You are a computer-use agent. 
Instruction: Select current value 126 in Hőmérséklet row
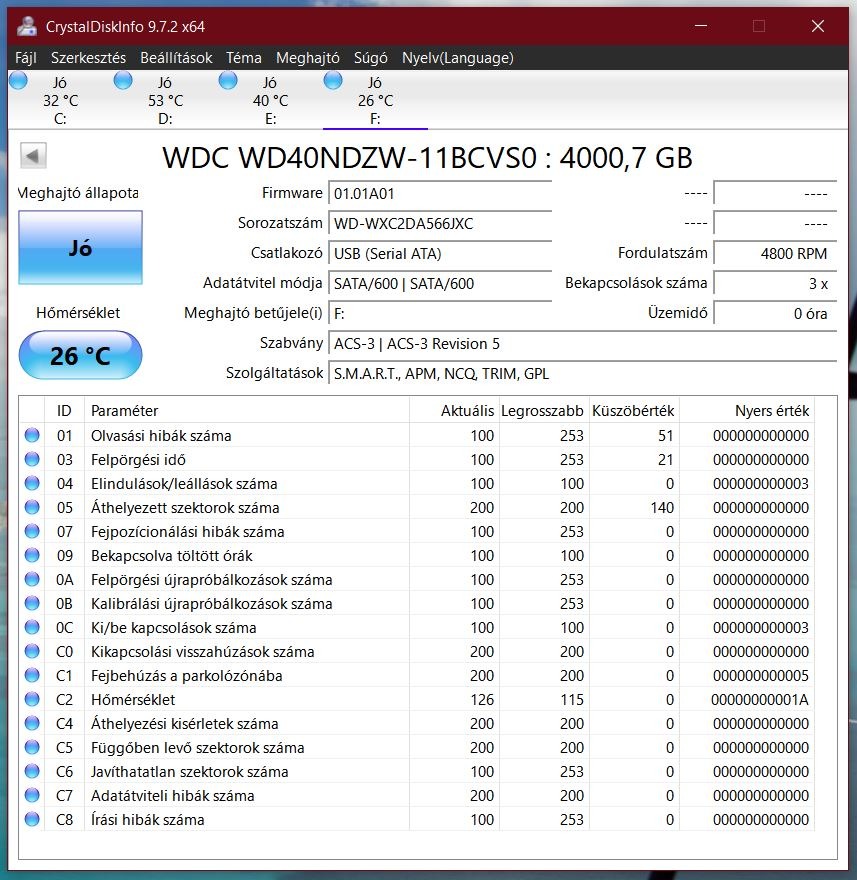click(482, 700)
